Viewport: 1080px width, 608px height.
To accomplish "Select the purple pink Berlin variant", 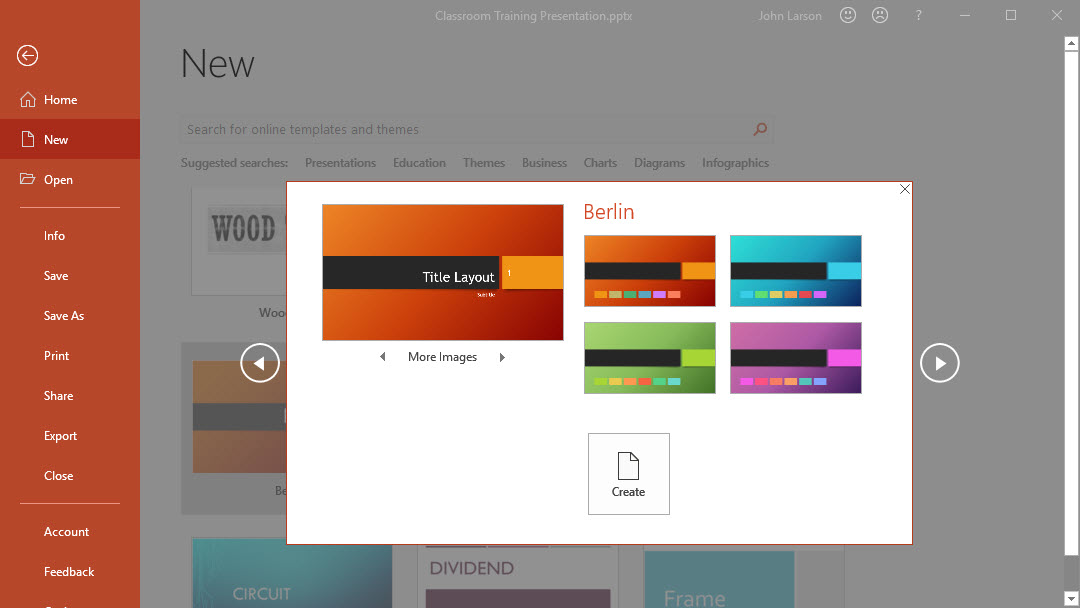I will click(795, 358).
